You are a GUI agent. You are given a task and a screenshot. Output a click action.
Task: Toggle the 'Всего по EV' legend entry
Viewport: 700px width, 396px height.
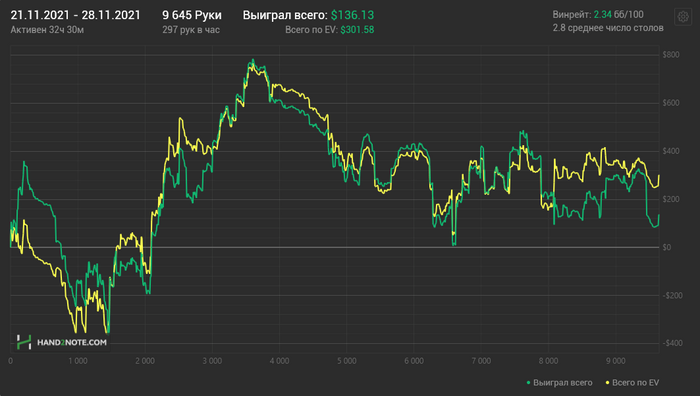click(x=632, y=383)
